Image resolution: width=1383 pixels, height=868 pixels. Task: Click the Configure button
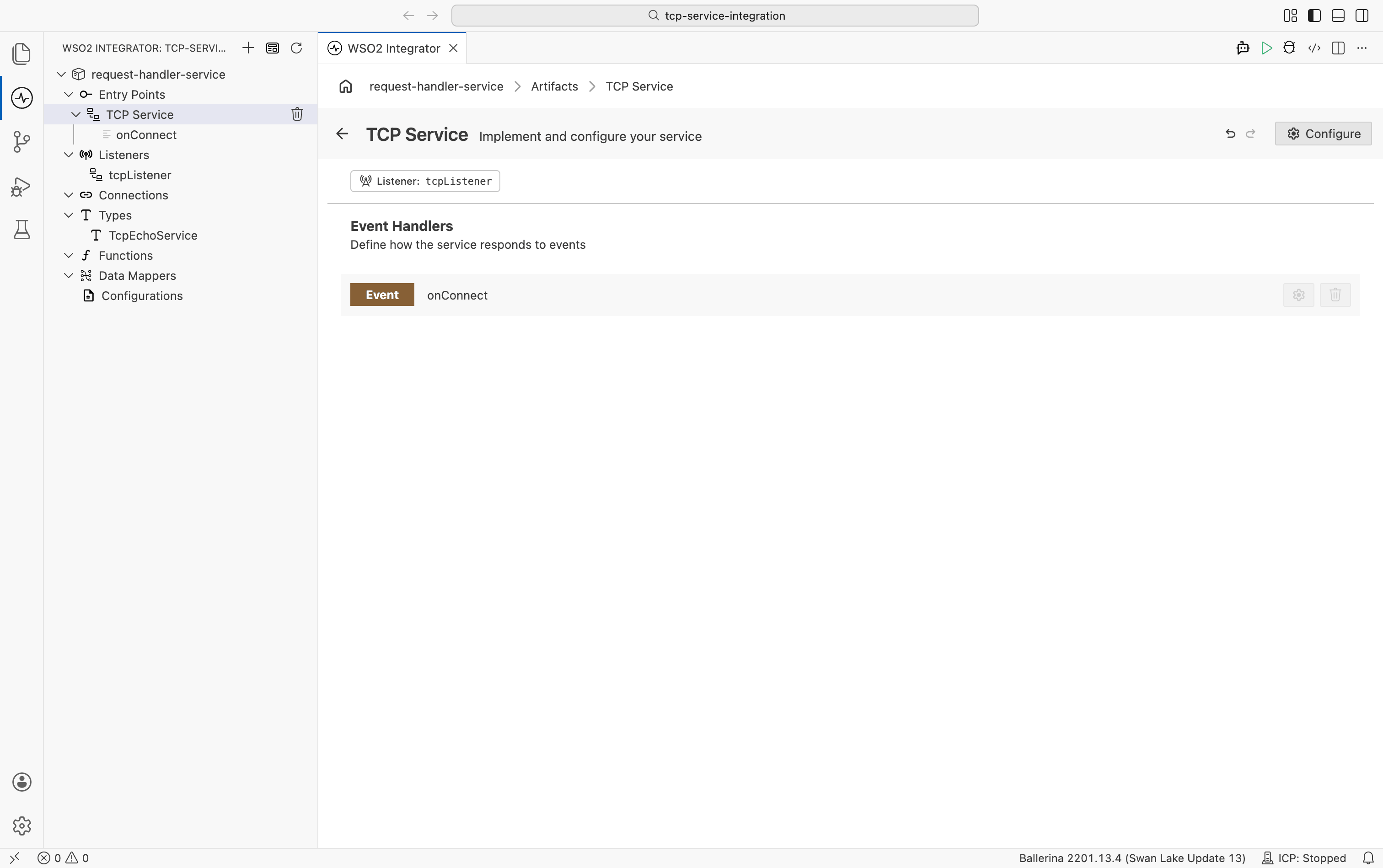click(1323, 134)
